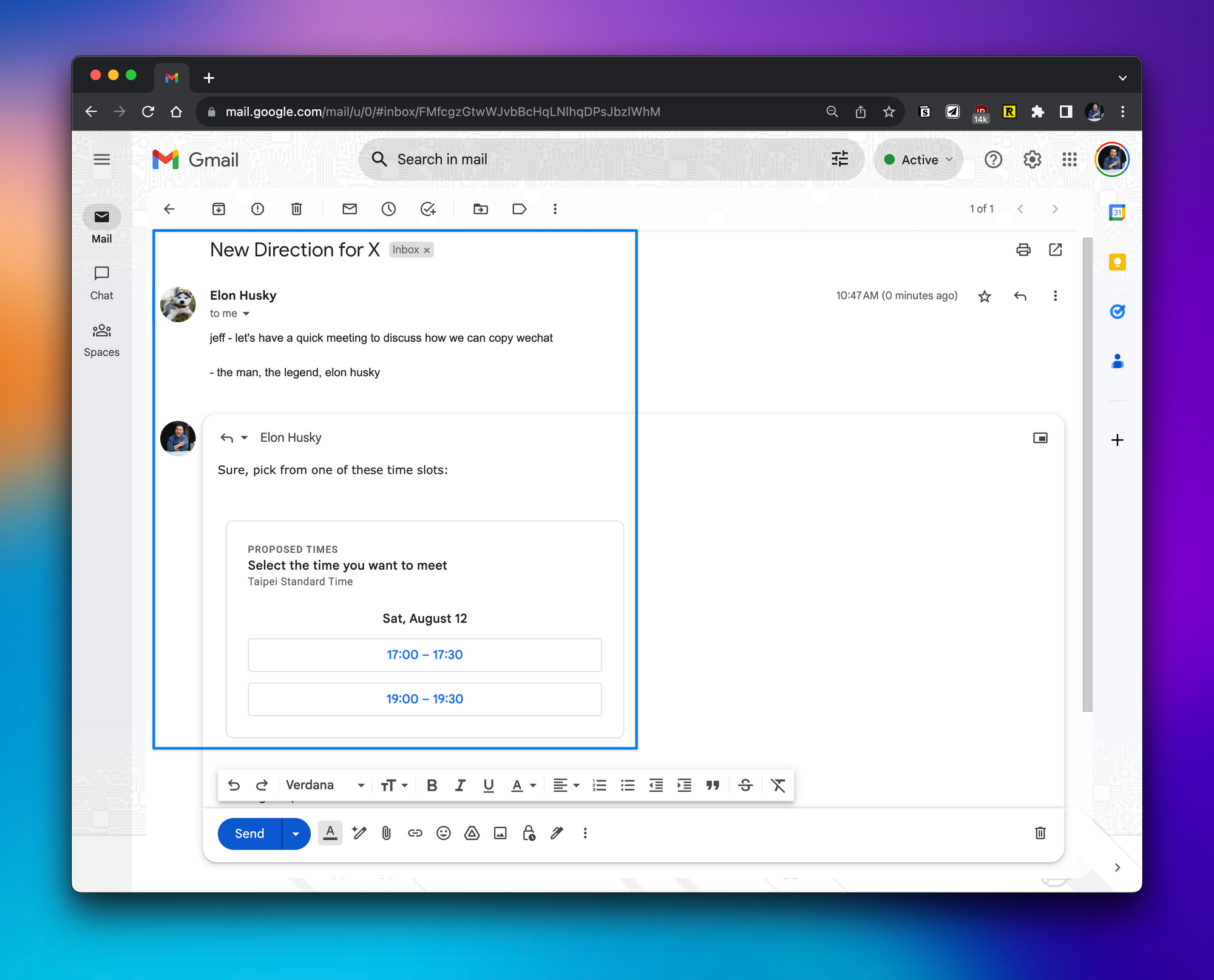Image resolution: width=1214 pixels, height=980 pixels.
Task: Insert a numbered list
Action: [599, 785]
